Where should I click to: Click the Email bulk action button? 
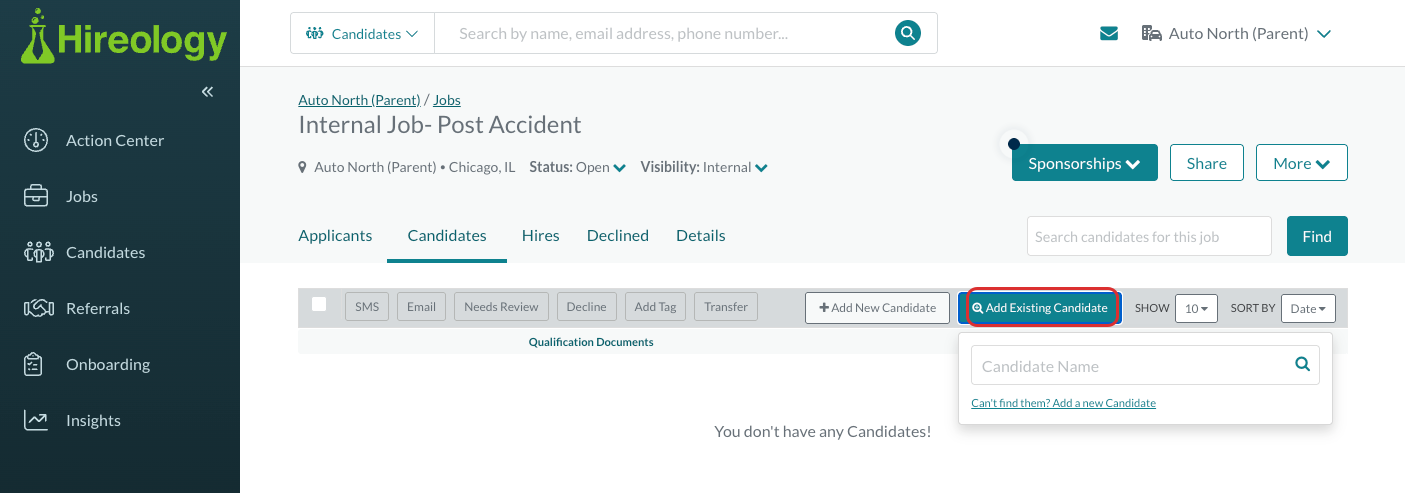point(421,307)
